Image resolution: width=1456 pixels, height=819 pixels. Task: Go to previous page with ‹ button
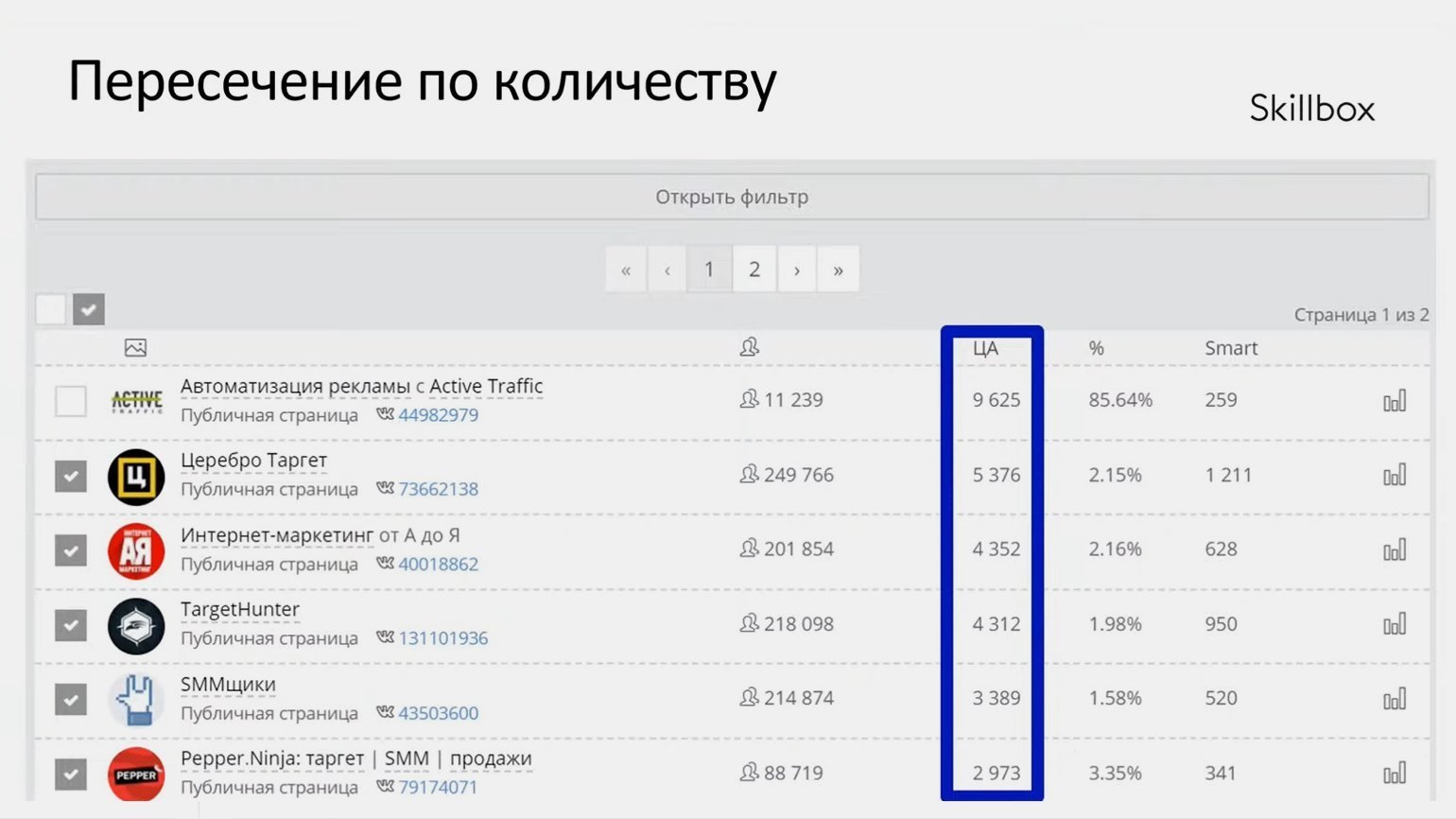(x=667, y=270)
